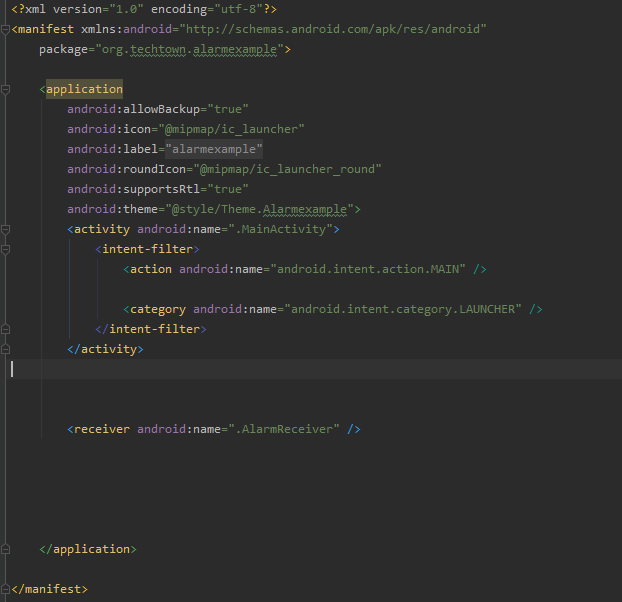Screen dimensions: 622x602
Task: Collapse the application tag fold marker
Action: click(x=5, y=90)
